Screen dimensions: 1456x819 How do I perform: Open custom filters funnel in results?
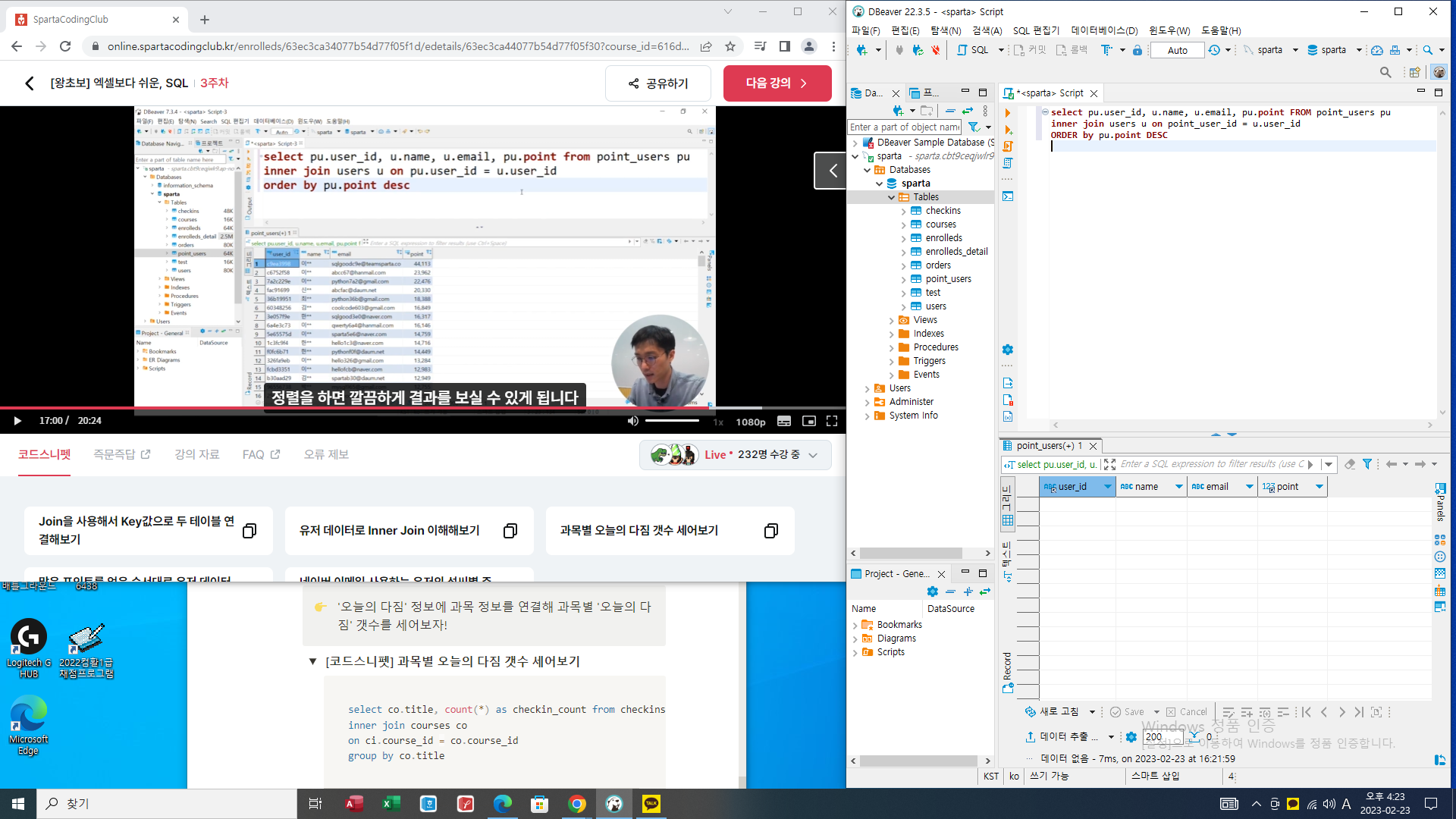(1367, 464)
